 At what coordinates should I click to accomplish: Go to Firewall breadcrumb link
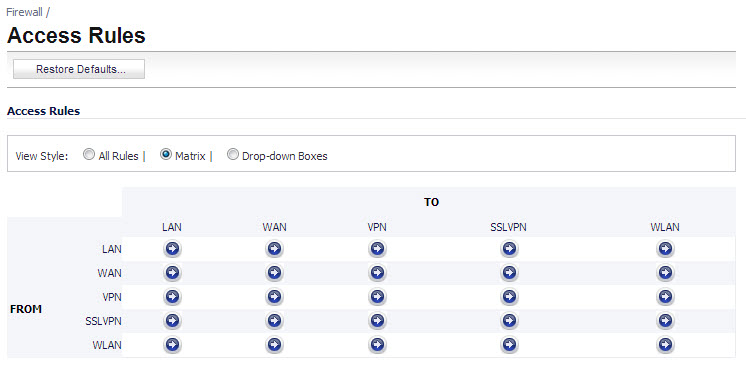[x=25, y=12]
